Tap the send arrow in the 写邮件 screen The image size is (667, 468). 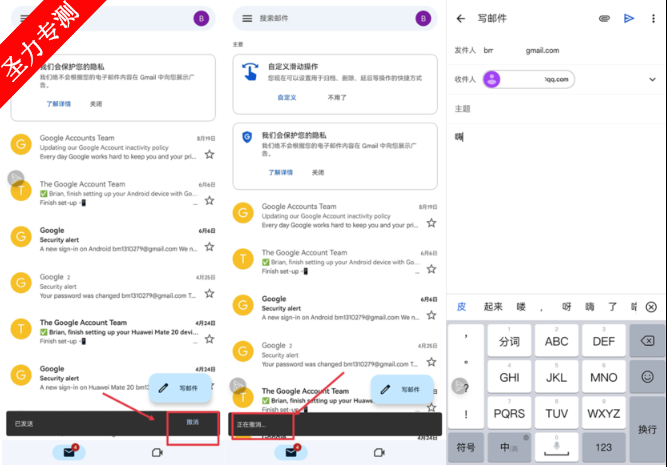[629, 18]
